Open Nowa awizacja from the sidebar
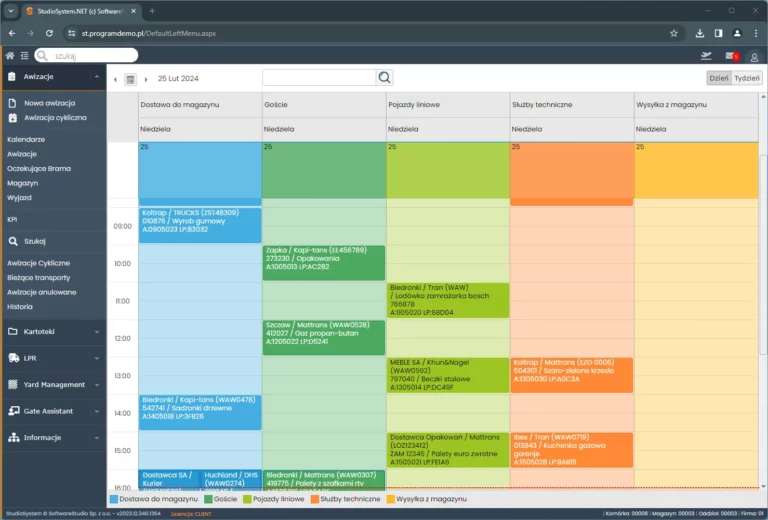768x520 pixels. tap(48, 103)
